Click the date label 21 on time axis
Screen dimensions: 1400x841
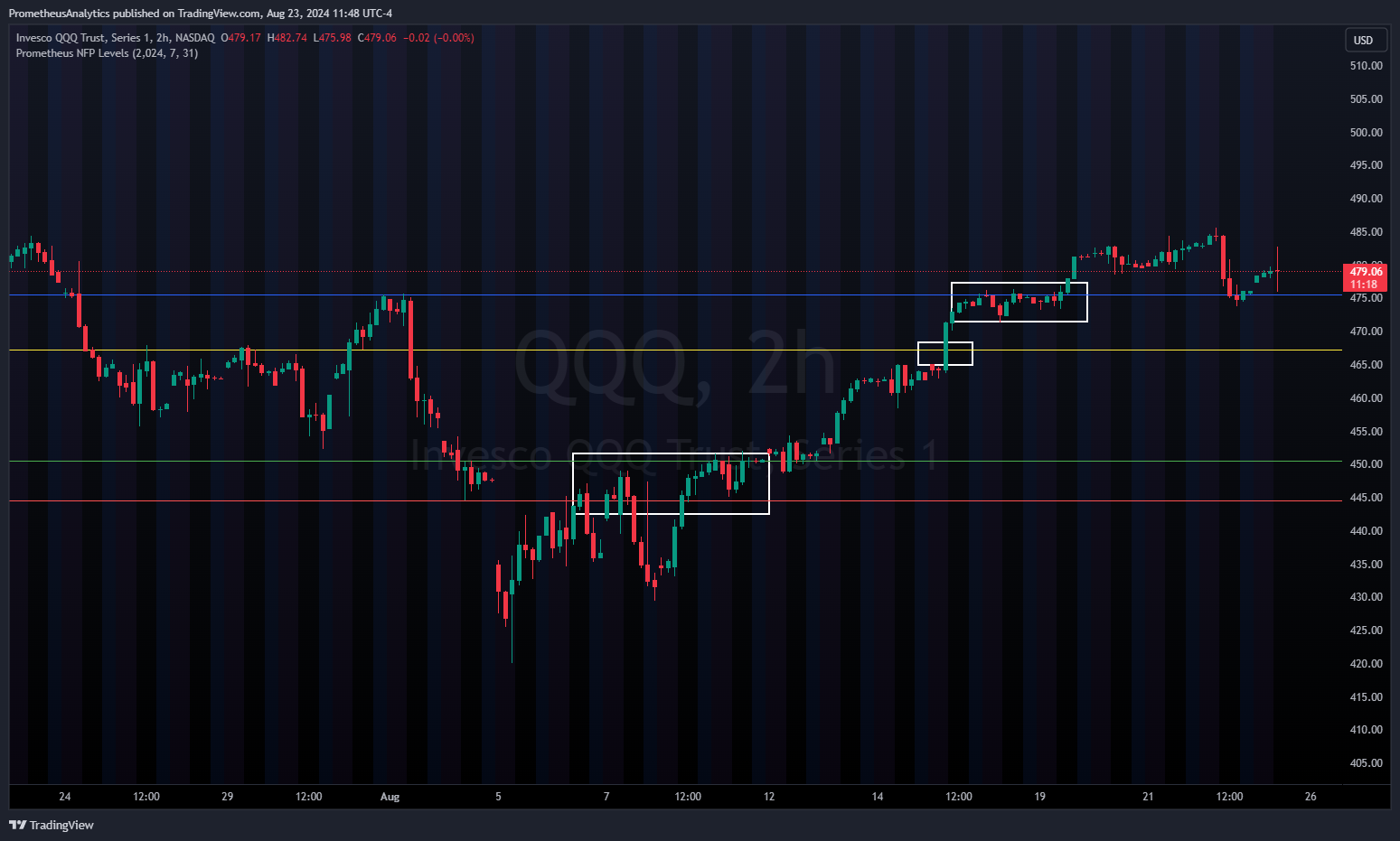1148,797
